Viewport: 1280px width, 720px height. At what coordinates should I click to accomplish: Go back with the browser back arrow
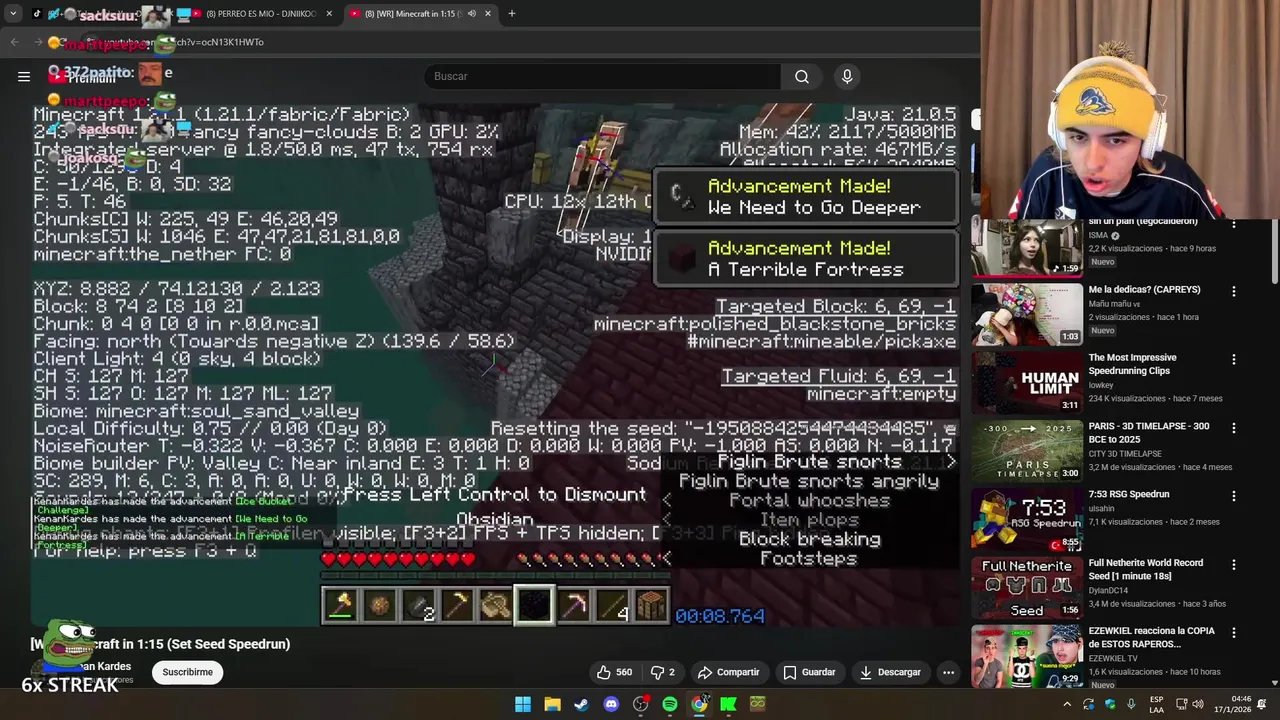point(15,42)
